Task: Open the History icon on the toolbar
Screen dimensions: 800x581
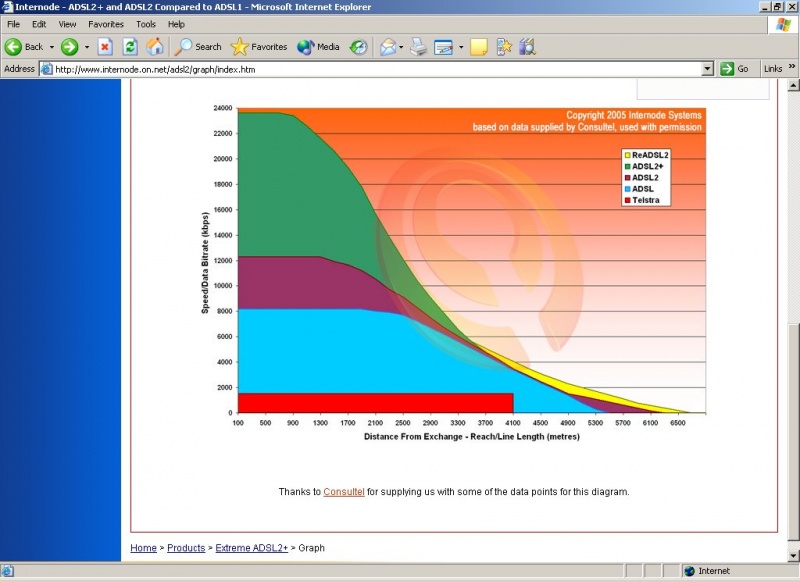Action: (357, 46)
